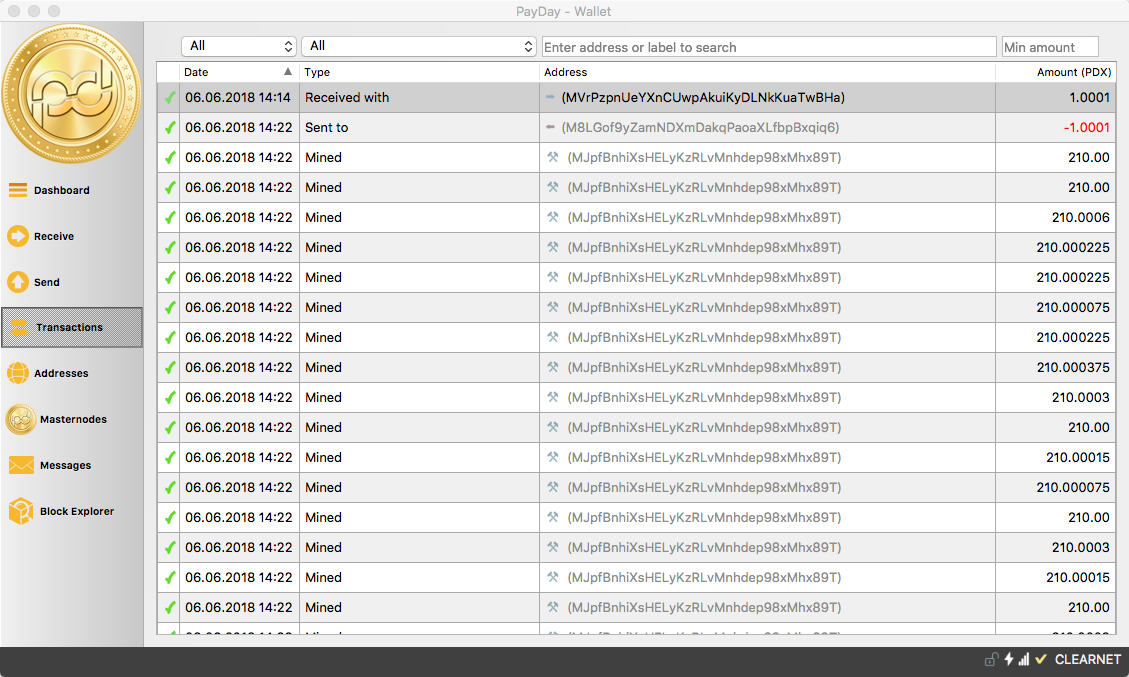Click confirmed checkmark on Received with row
The height and width of the screenshot is (677, 1129).
[170, 97]
